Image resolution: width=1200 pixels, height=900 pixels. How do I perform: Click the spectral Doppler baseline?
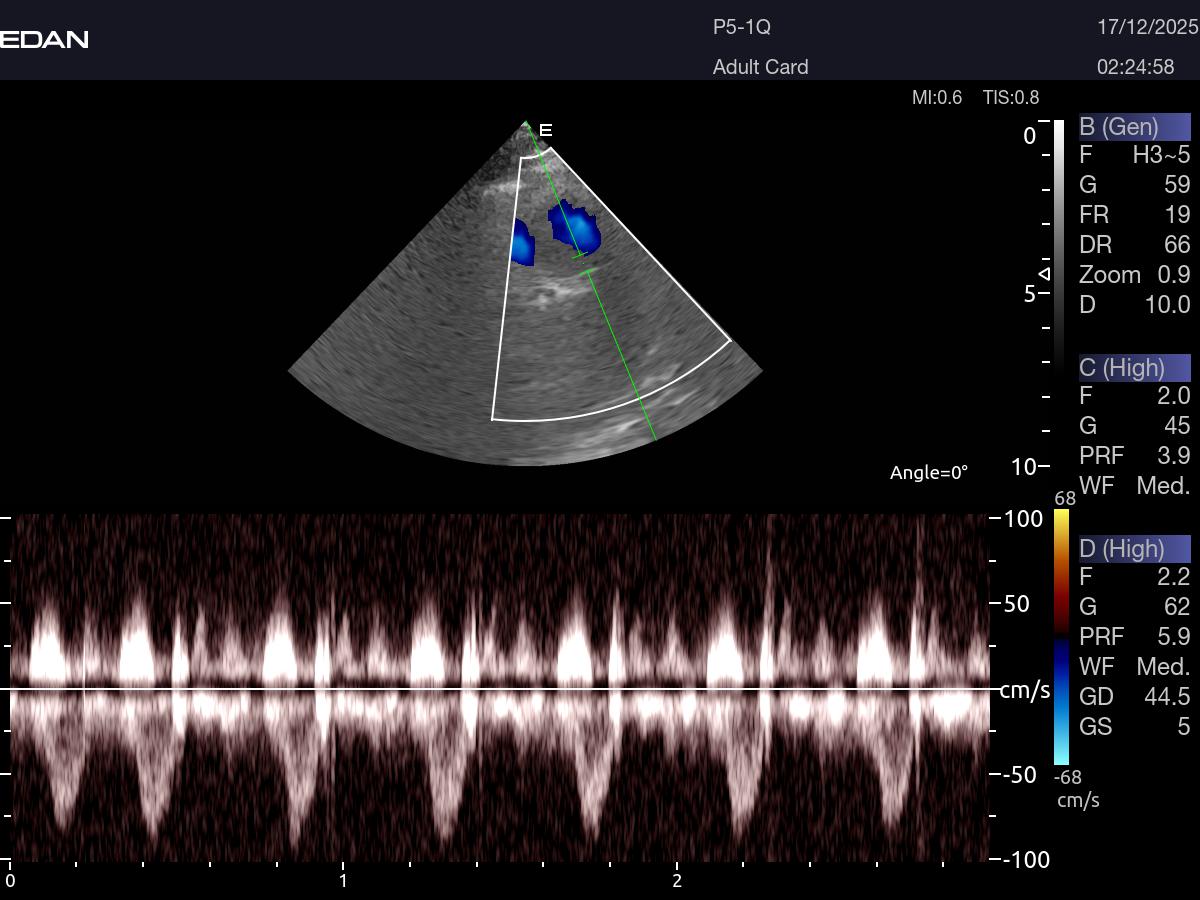click(x=500, y=688)
